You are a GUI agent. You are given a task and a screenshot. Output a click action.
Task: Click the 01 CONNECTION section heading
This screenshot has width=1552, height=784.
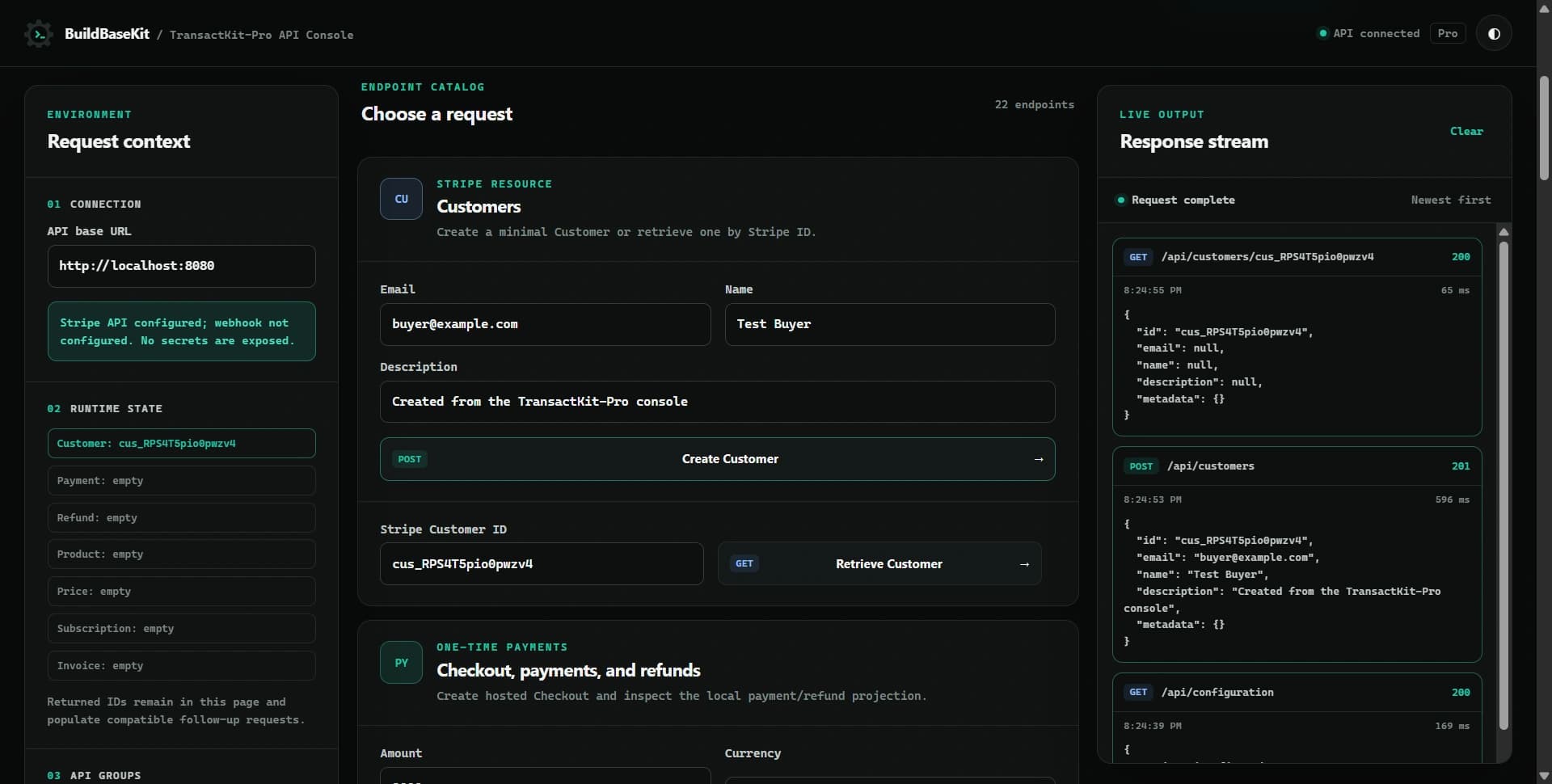[94, 204]
